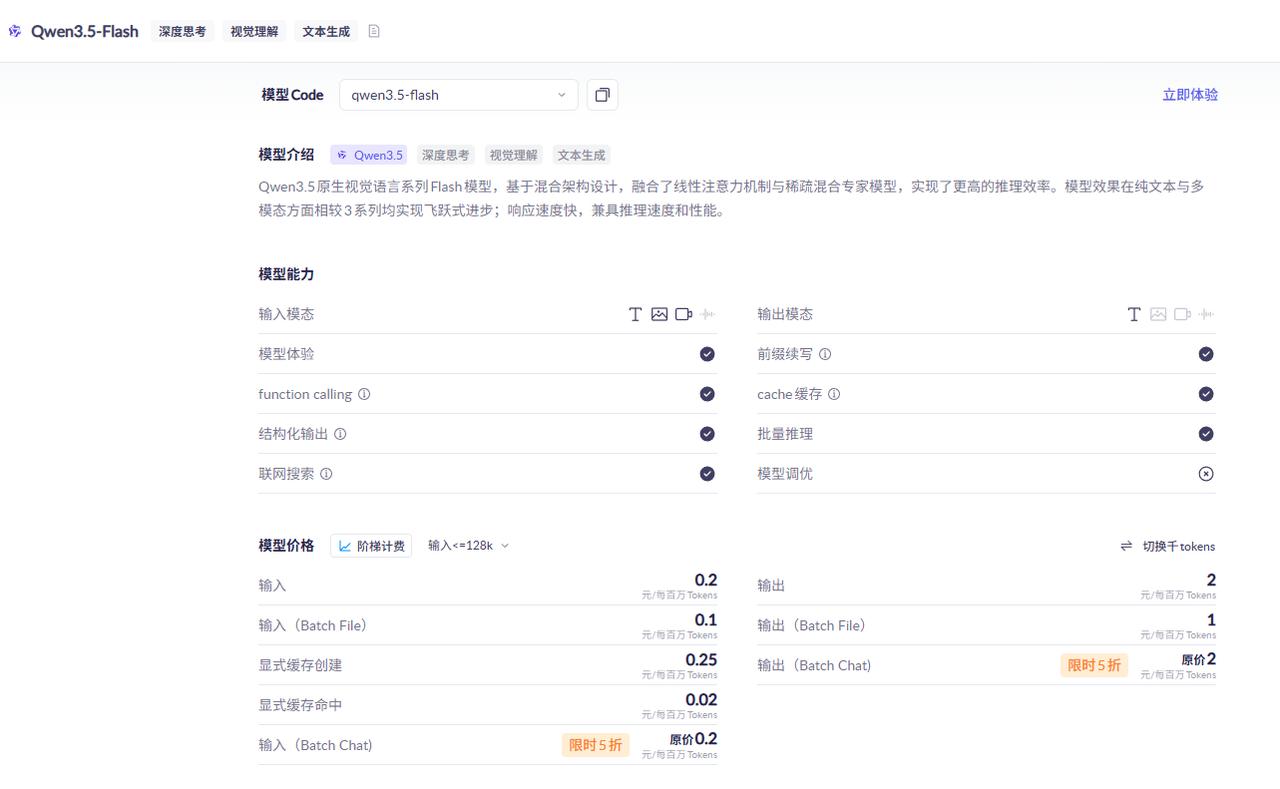The width and height of the screenshot is (1280, 789).
Task: Click the checkmark for 模型体验
Action: coord(707,354)
